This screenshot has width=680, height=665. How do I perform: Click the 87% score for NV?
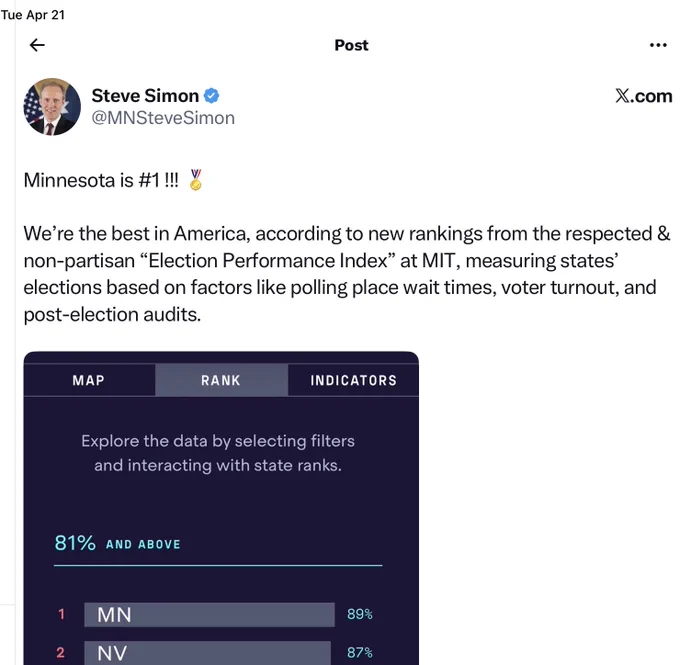[x=360, y=652]
